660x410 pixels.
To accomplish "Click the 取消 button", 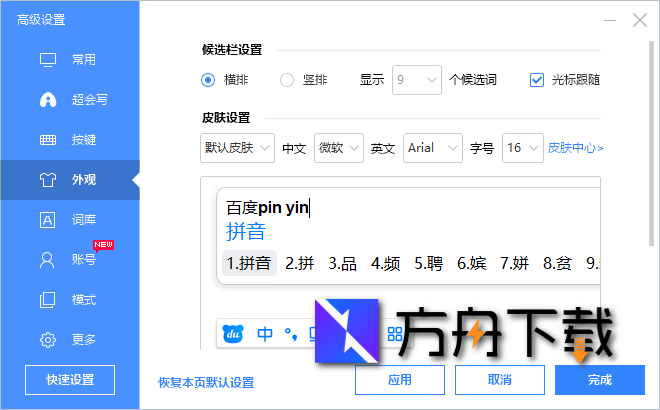I will 500,380.
